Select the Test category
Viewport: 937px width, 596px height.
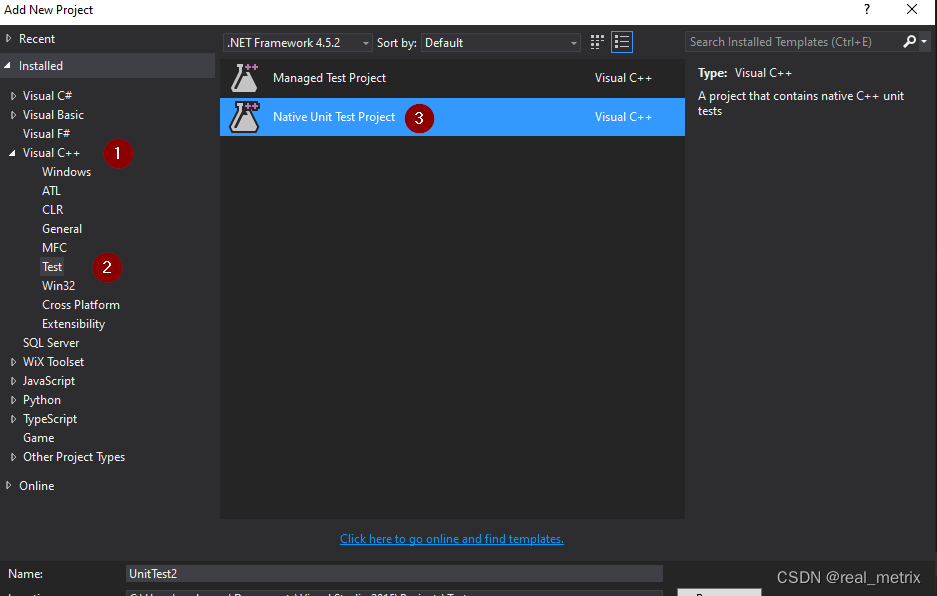click(52, 267)
